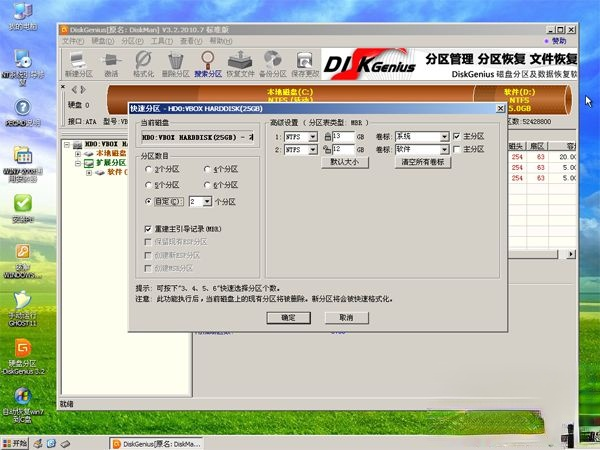The width and height of the screenshot is (600, 450).
Task: Click the 清空所有卷标 button
Action: coord(423,162)
